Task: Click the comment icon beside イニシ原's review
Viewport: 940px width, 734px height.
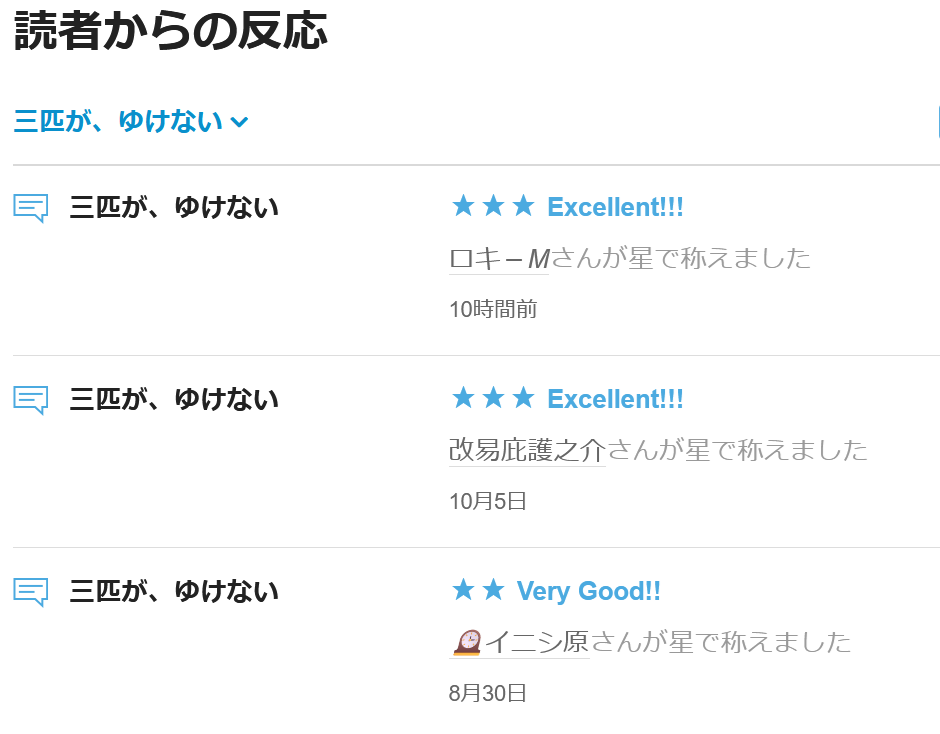Action: pos(30,592)
